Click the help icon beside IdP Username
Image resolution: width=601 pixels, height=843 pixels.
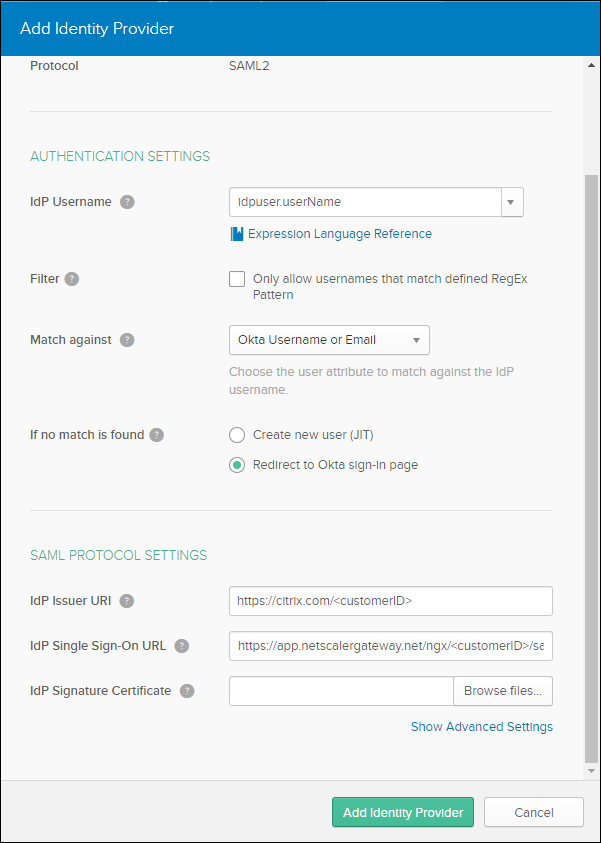127,202
